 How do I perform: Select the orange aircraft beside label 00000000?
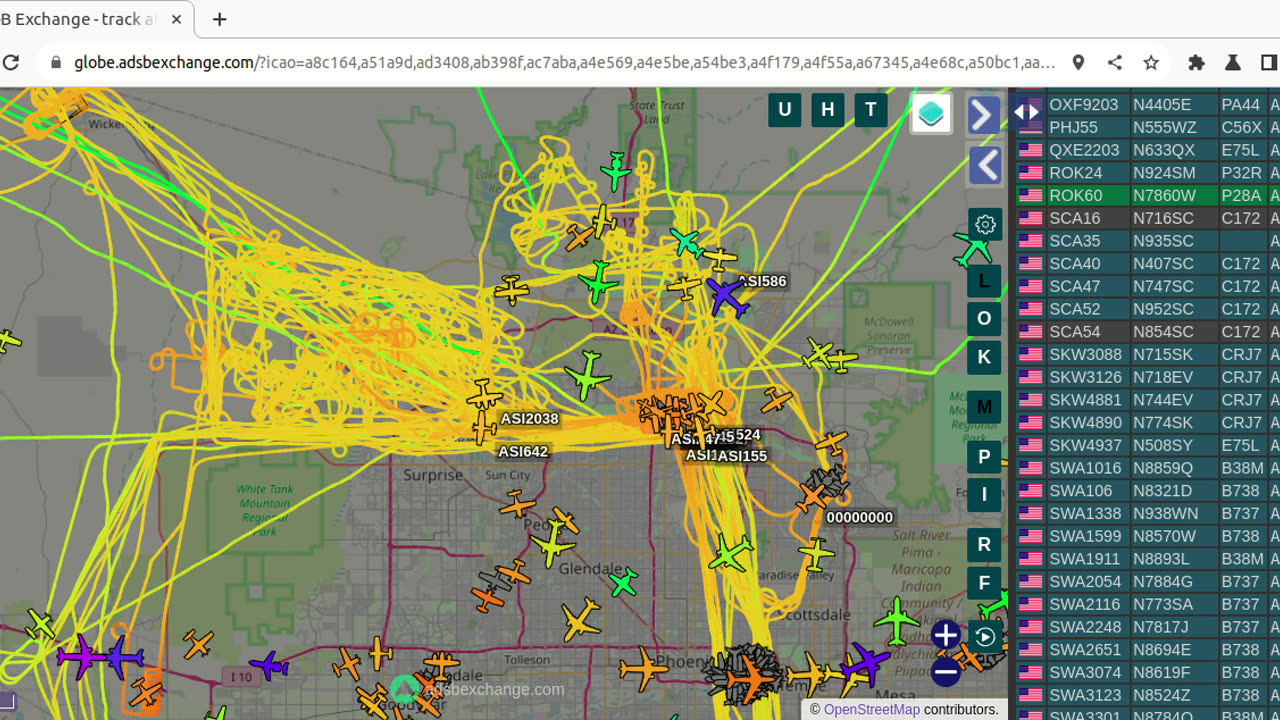812,497
